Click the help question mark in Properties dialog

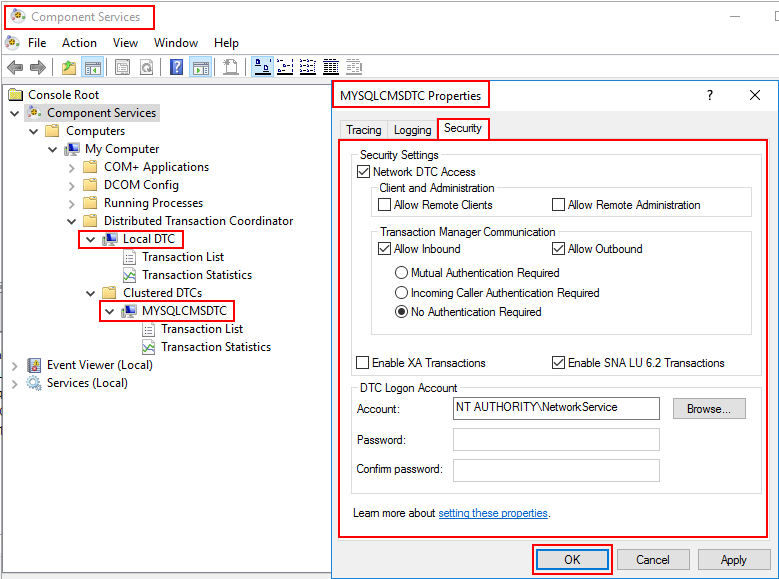click(x=710, y=95)
